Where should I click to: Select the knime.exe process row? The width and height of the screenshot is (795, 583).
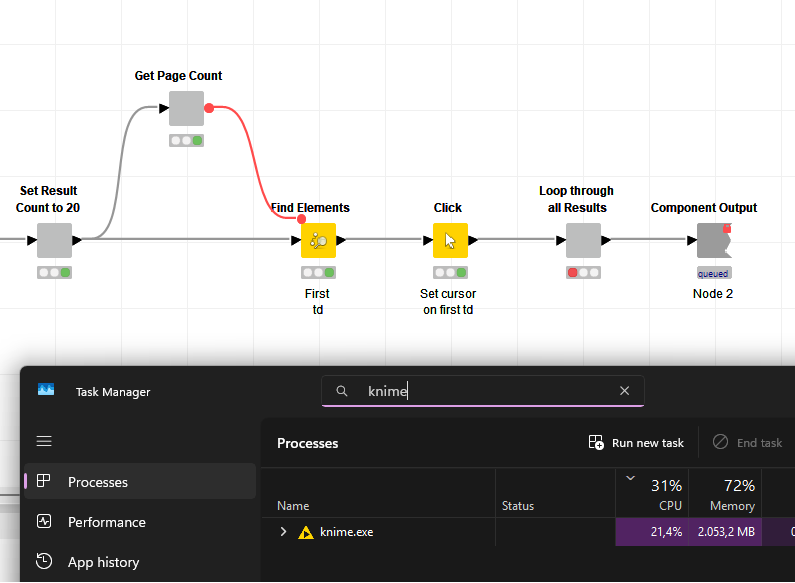click(x=528, y=532)
